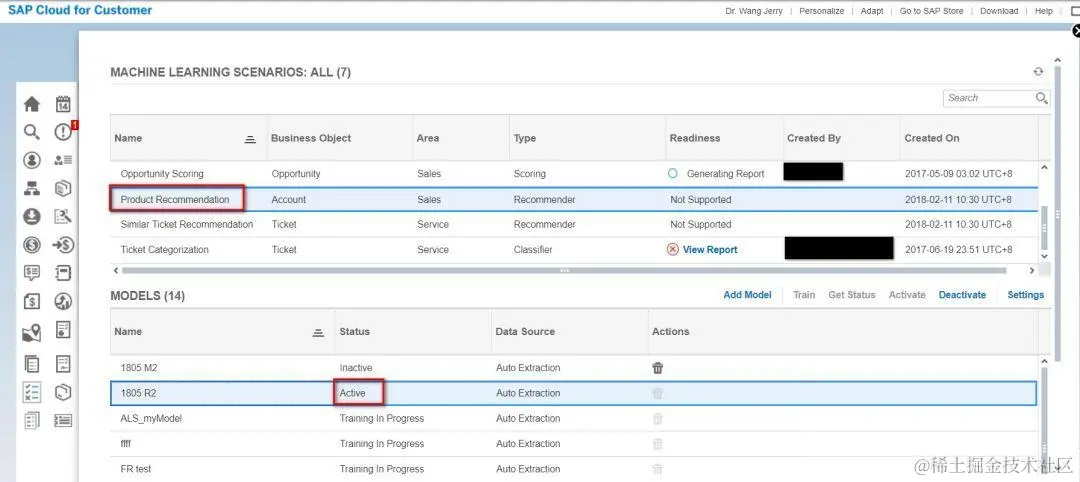
Task: Select the FR test model row
Action: coord(573,469)
